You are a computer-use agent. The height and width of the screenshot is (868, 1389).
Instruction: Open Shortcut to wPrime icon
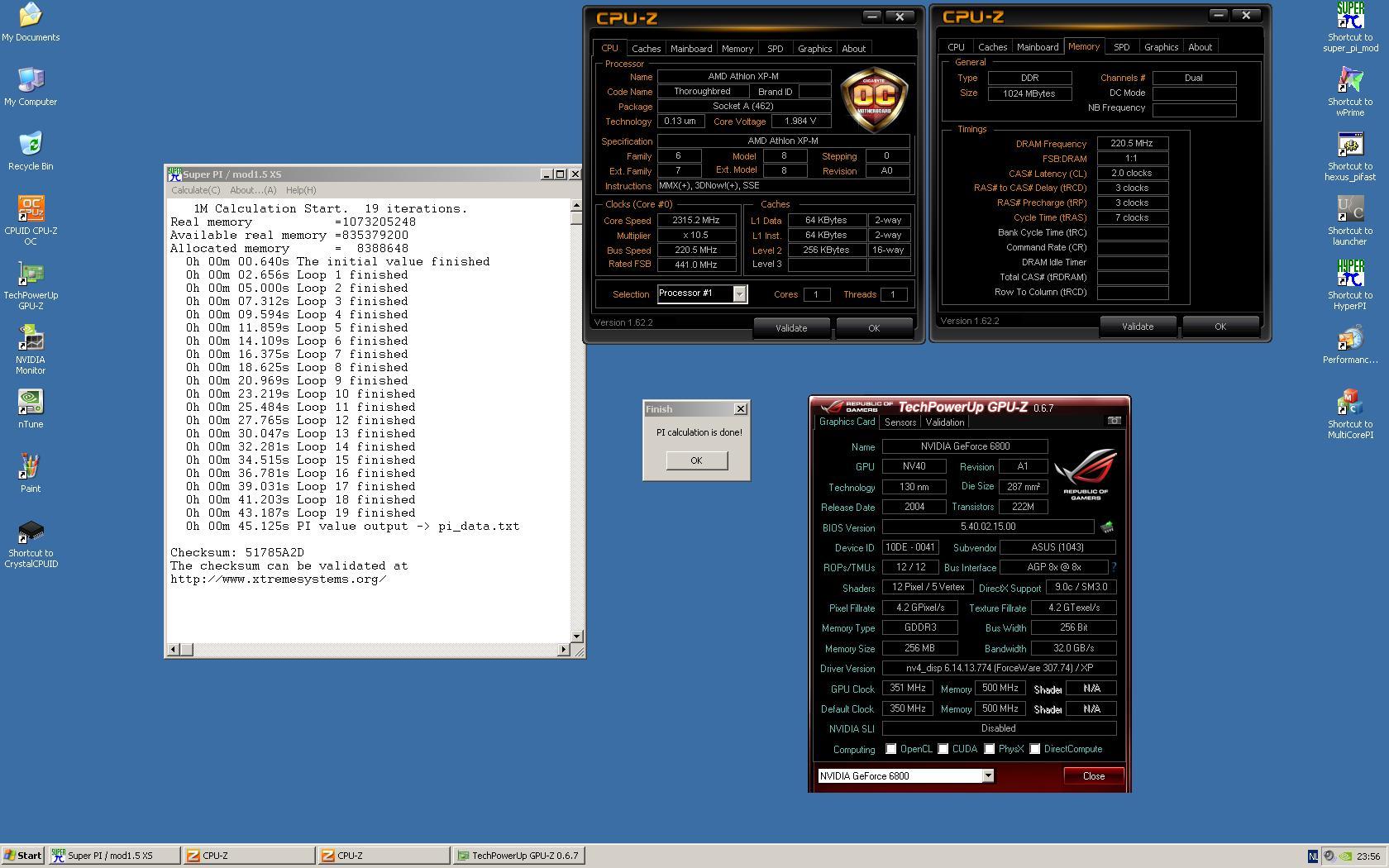pos(1350,92)
